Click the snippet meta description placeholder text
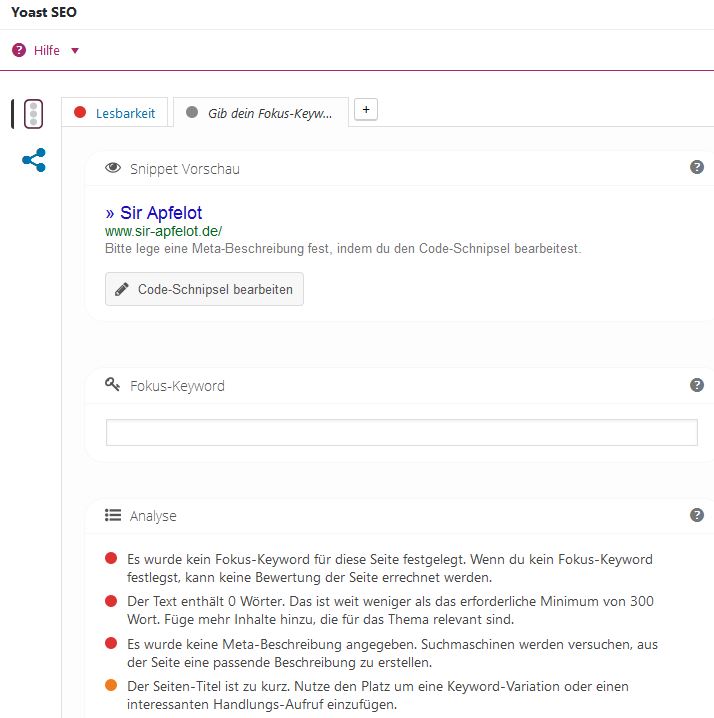The image size is (714, 718). [342, 248]
